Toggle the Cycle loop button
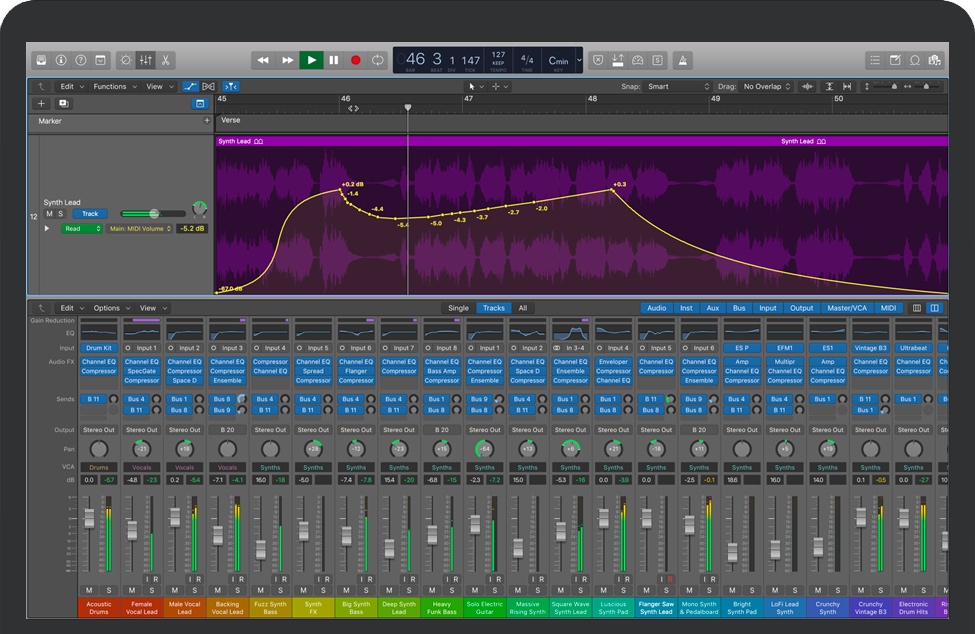 point(377,60)
